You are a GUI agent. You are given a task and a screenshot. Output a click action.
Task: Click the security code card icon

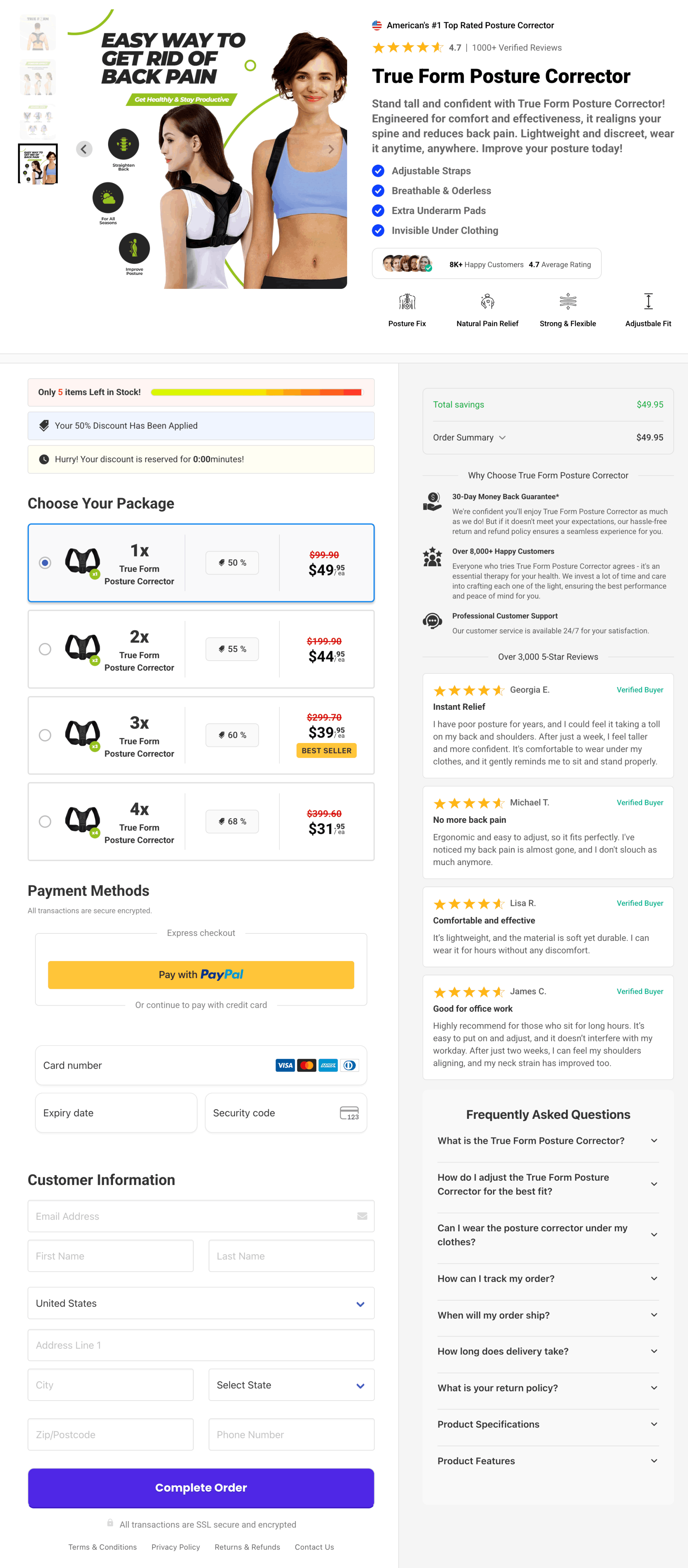tap(349, 1113)
